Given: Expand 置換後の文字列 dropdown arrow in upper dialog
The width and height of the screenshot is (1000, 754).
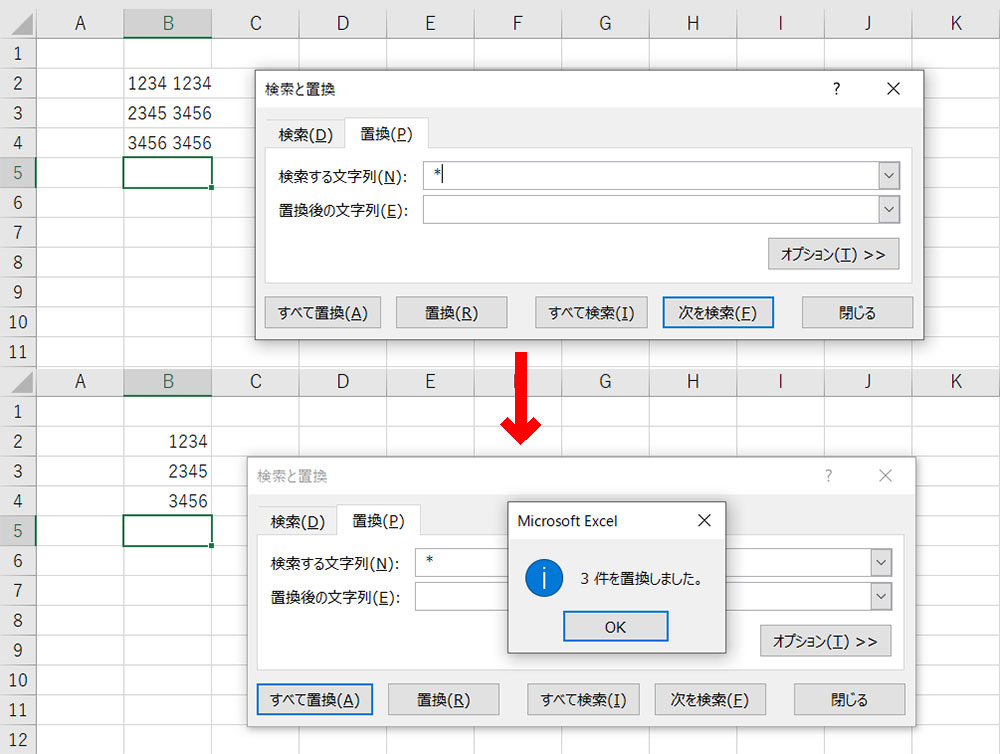Looking at the screenshot, I should click(889, 210).
